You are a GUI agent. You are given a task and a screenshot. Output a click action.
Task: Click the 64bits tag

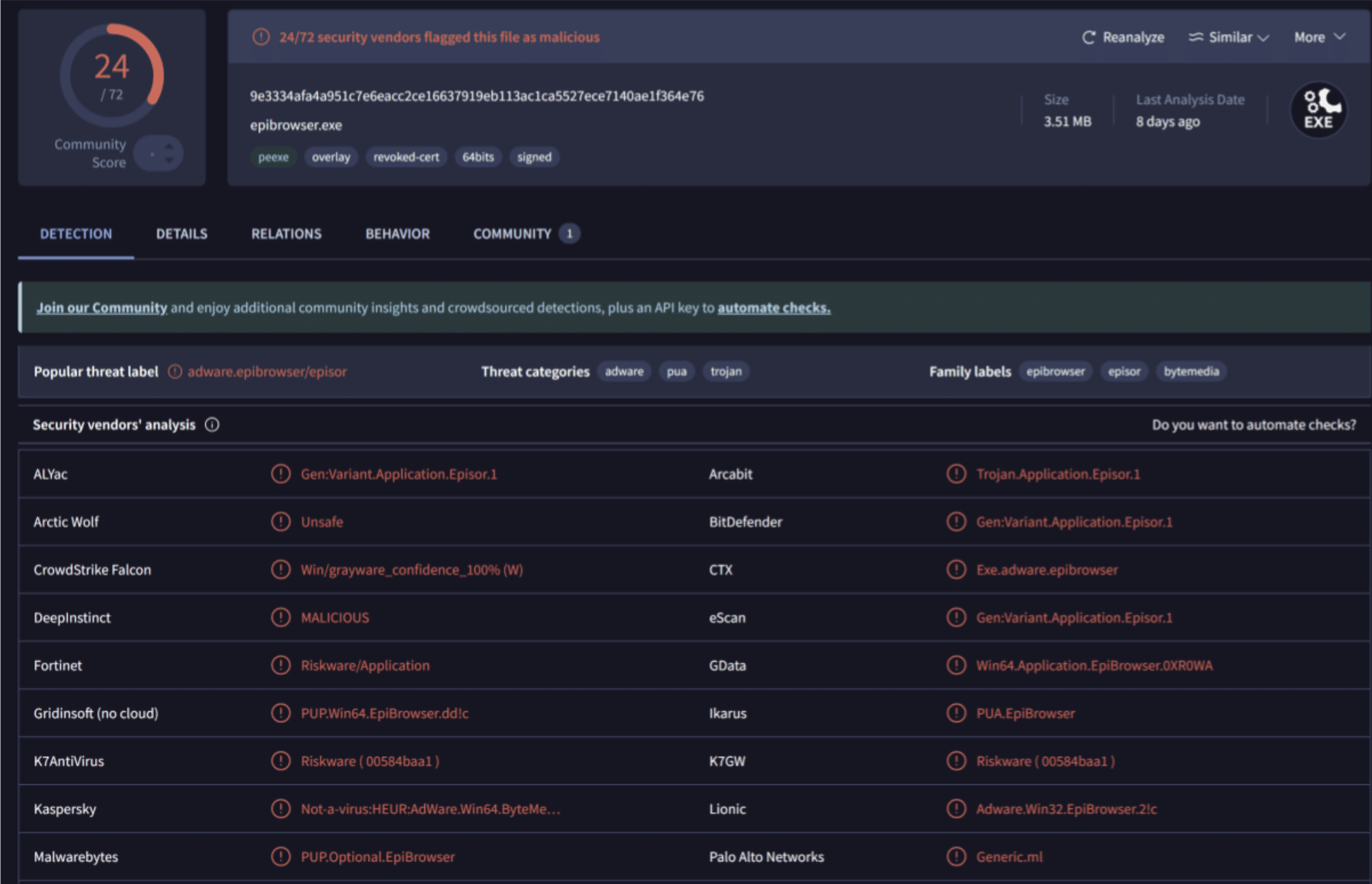(x=478, y=157)
